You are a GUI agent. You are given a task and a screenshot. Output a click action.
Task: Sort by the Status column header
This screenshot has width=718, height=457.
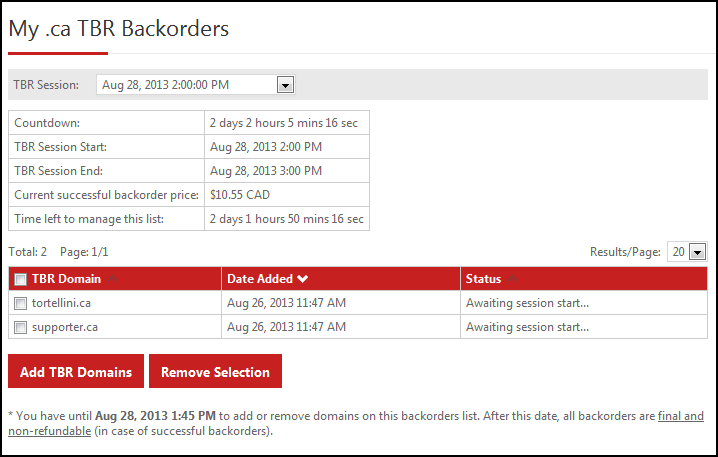(483, 279)
